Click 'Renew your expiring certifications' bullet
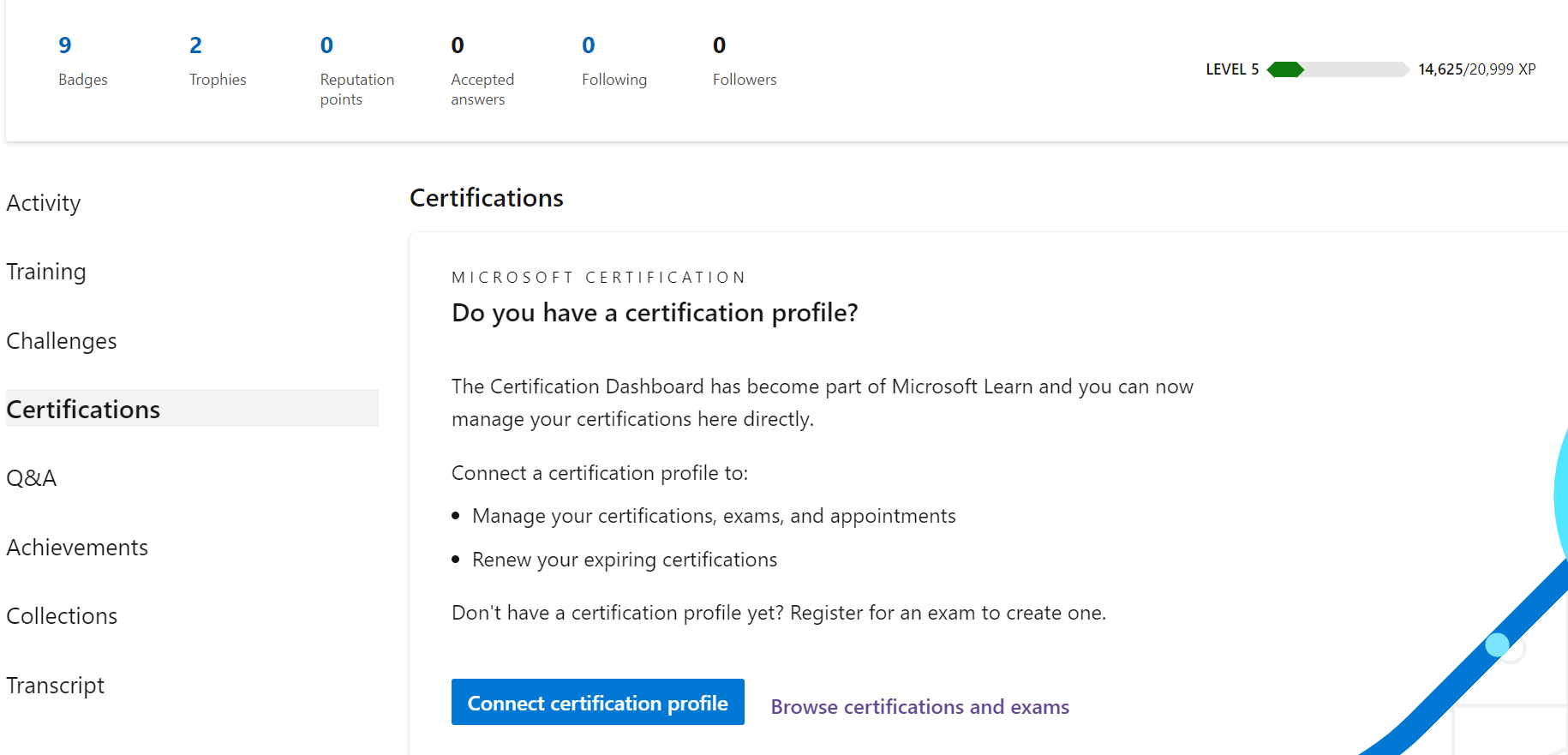Image resolution: width=1568 pixels, height=755 pixels. pyautogui.click(x=625, y=560)
